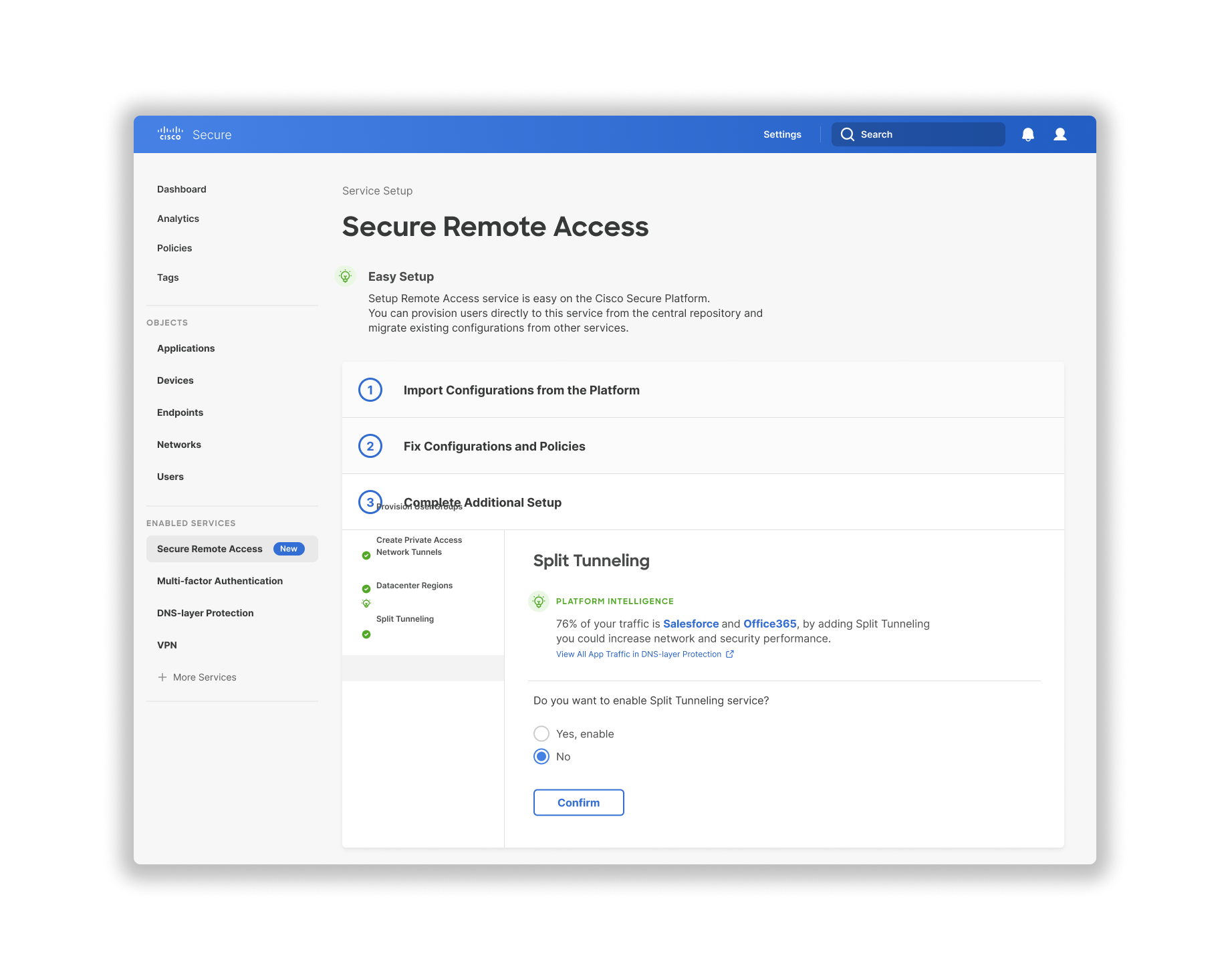Expand Import Configurations from the Platform step
Viewport: 1230px width, 980px height.
tap(703, 390)
